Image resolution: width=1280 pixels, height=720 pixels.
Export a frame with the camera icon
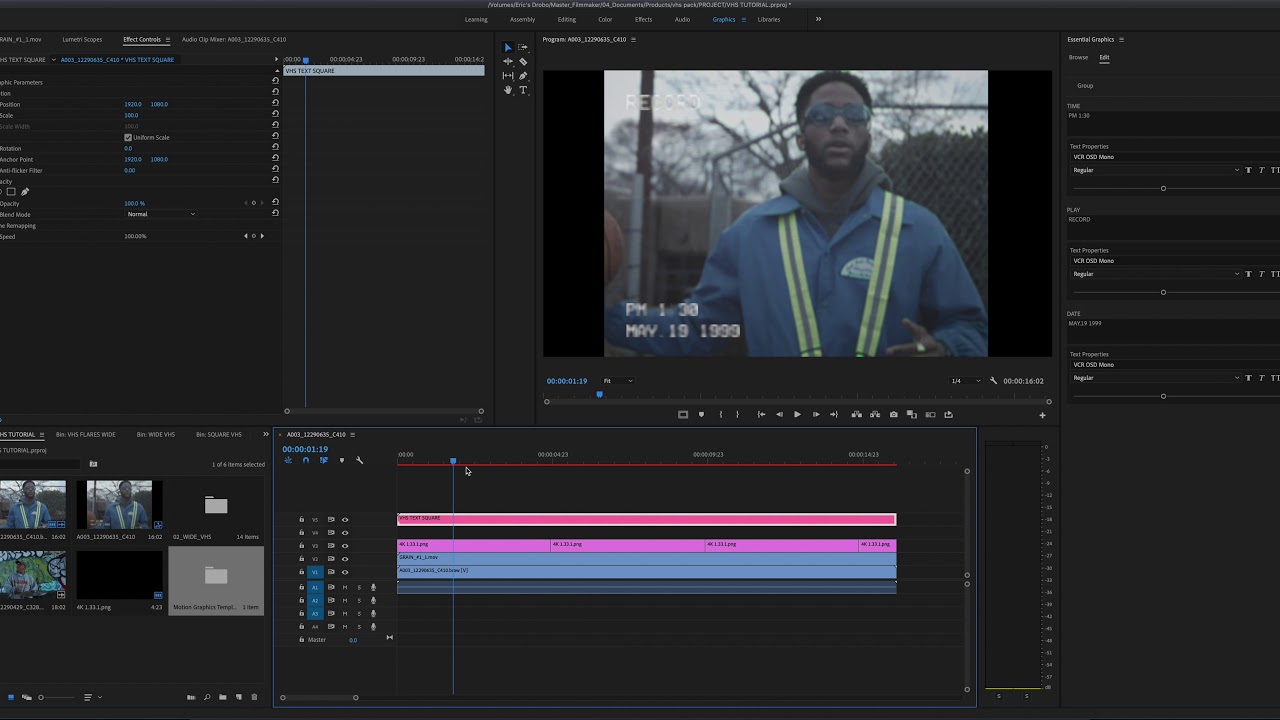click(894, 414)
